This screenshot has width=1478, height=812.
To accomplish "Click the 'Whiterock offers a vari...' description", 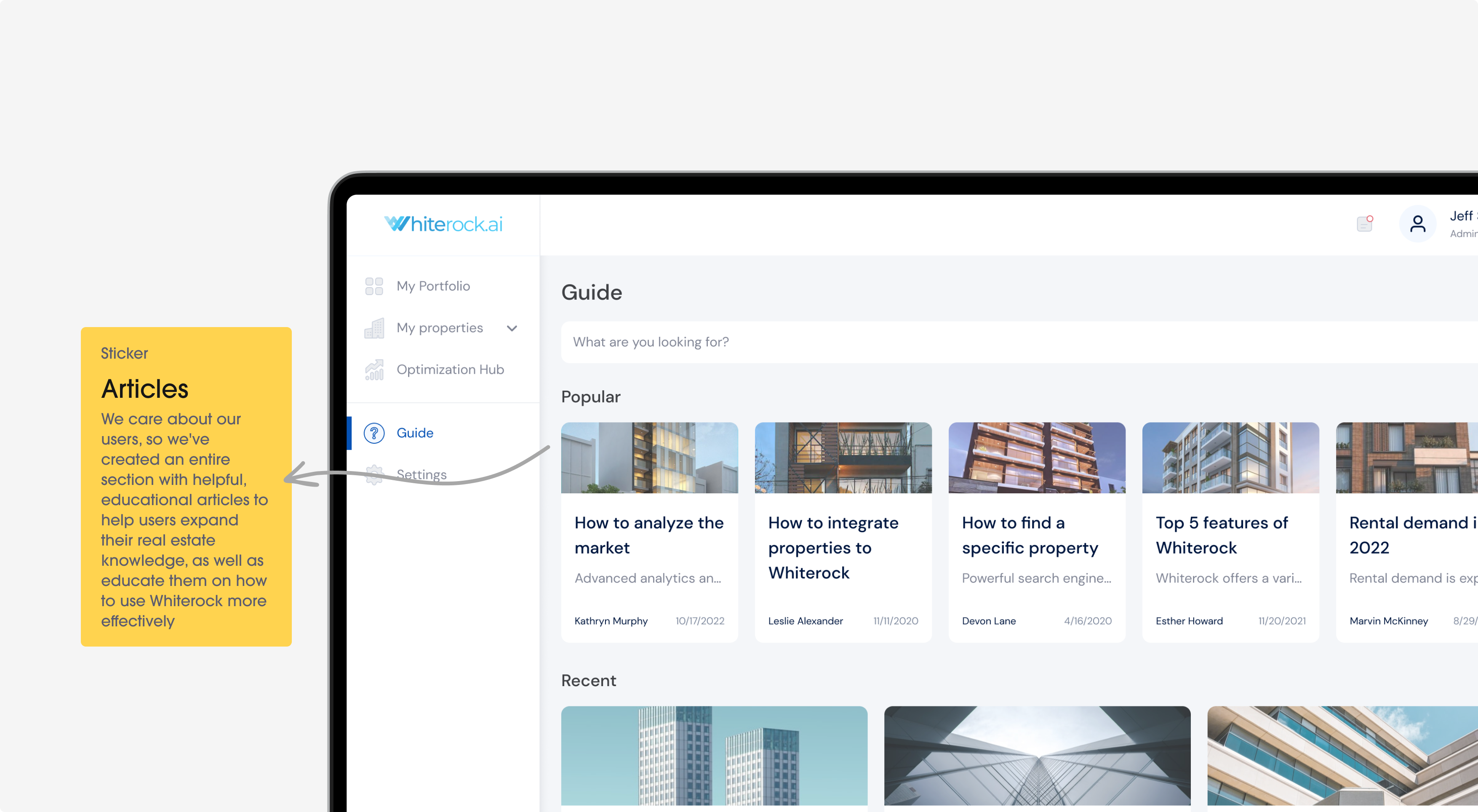I will pyautogui.click(x=1229, y=579).
